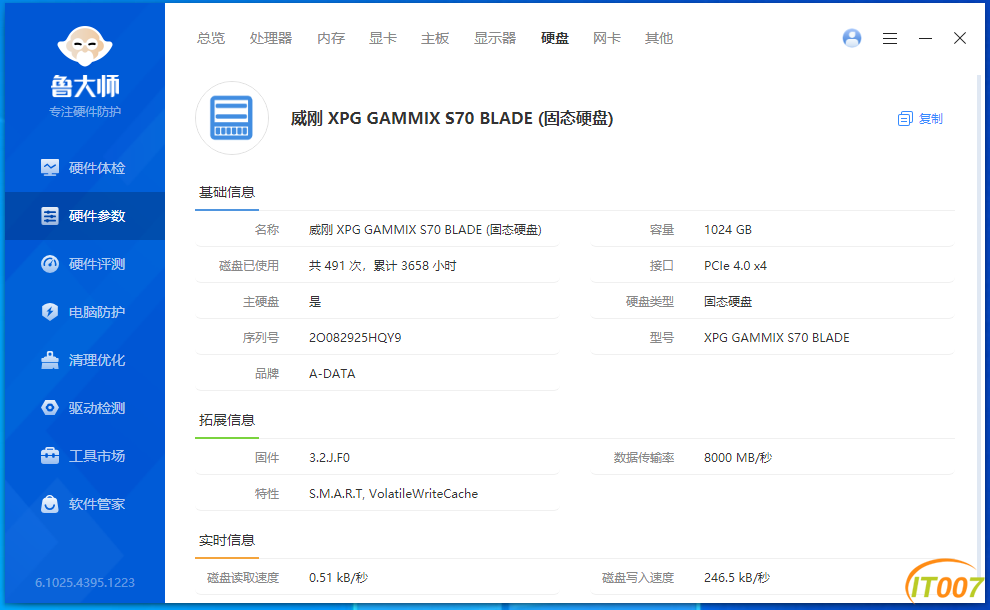This screenshot has width=990, height=610.
Task: Click version number 6.1025.4395.1223
Action: pyautogui.click(x=85, y=582)
